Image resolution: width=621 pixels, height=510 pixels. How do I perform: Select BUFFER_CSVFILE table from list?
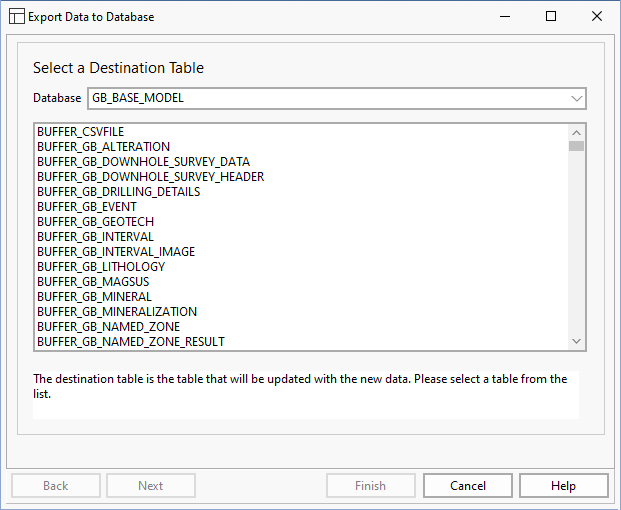pyautogui.click(x=80, y=132)
